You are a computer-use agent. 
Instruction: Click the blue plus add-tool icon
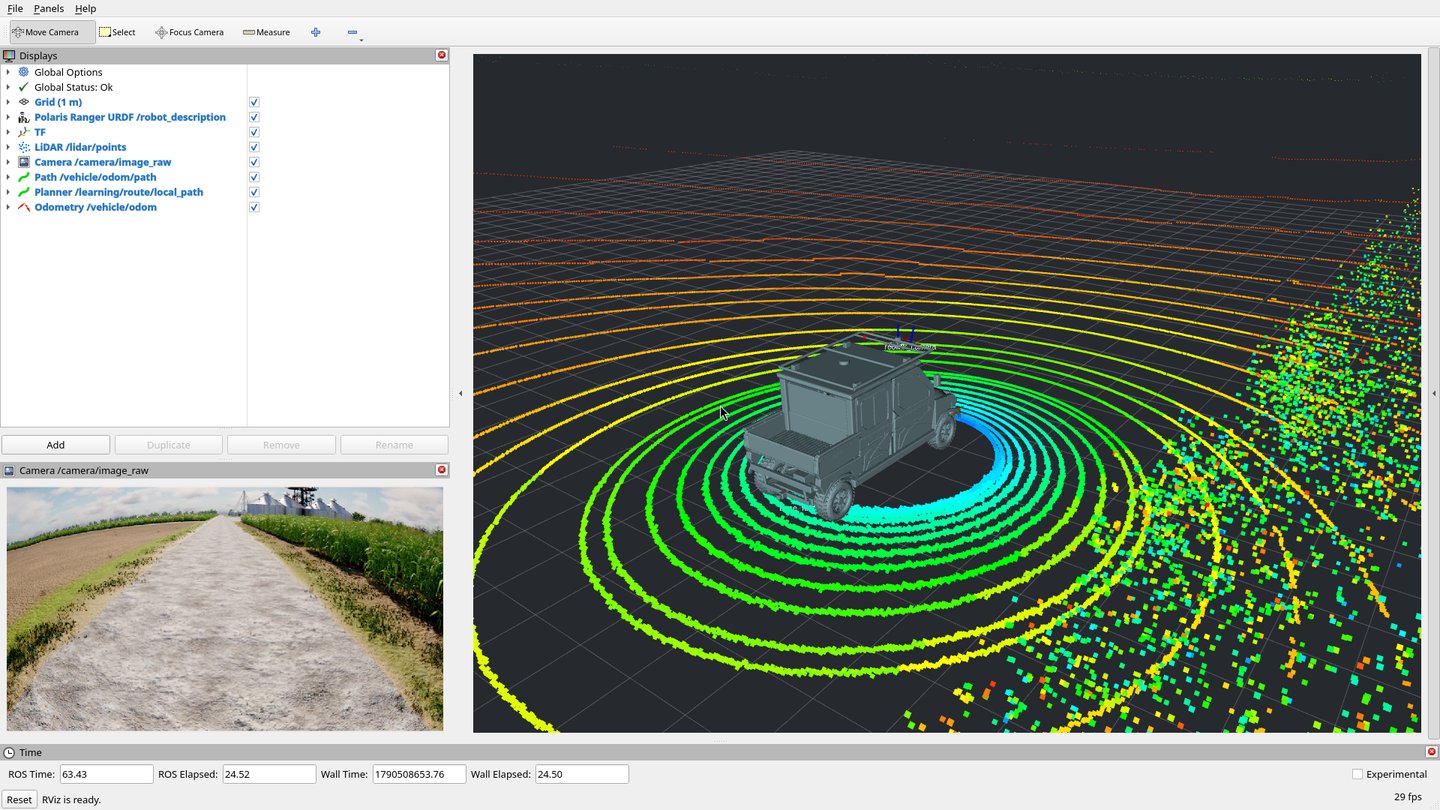315,32
